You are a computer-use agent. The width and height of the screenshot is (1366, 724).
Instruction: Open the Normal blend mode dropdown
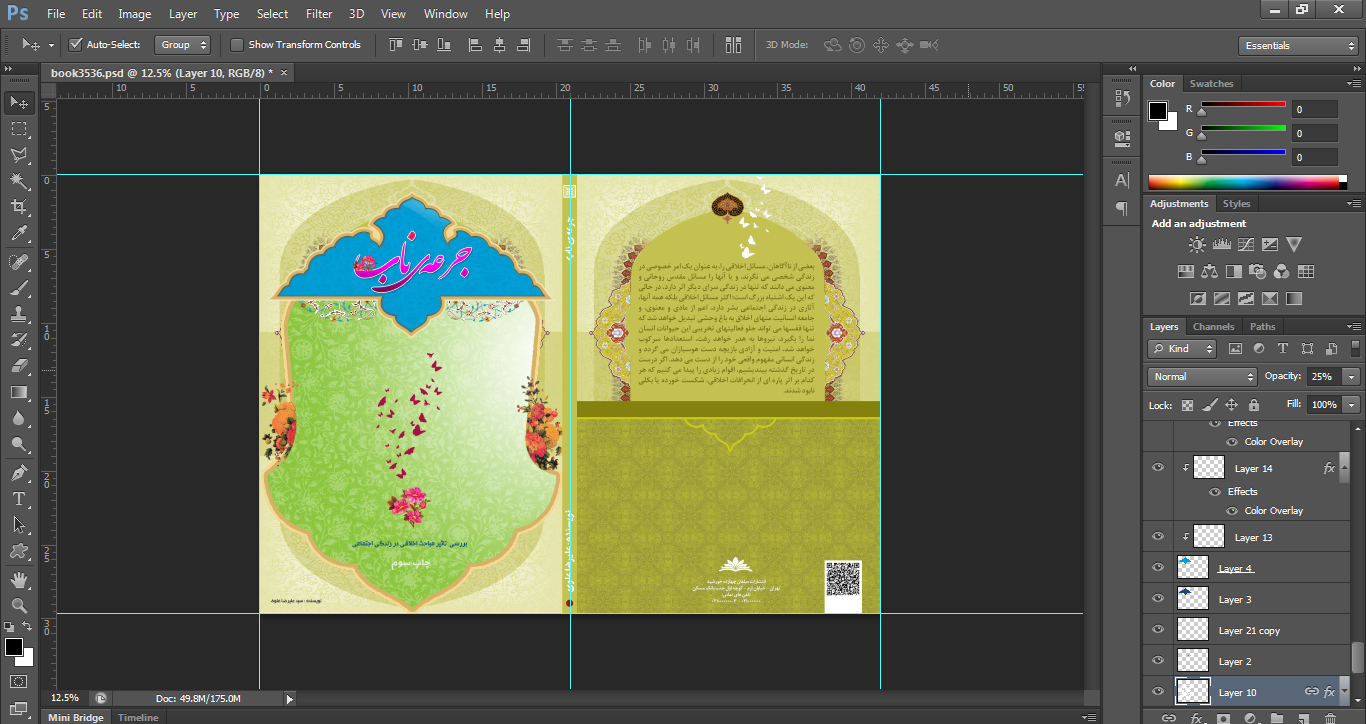1203,377
